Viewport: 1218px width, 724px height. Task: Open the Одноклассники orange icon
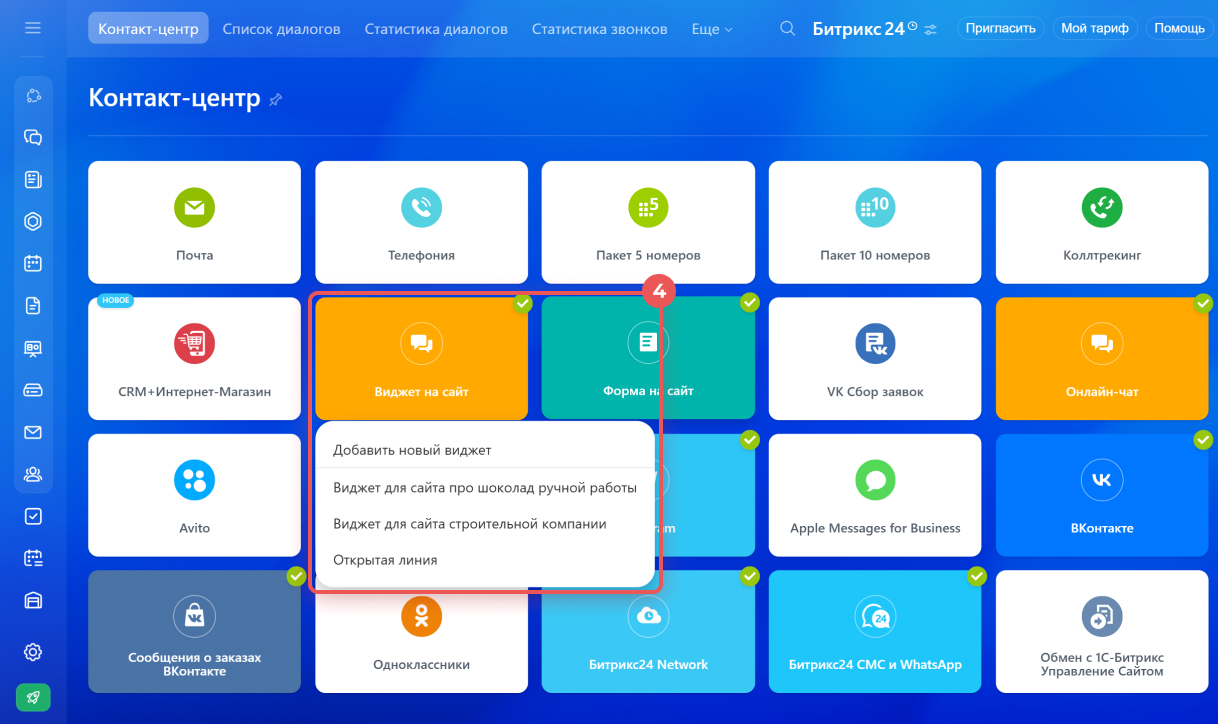click(x=421, y=616)
